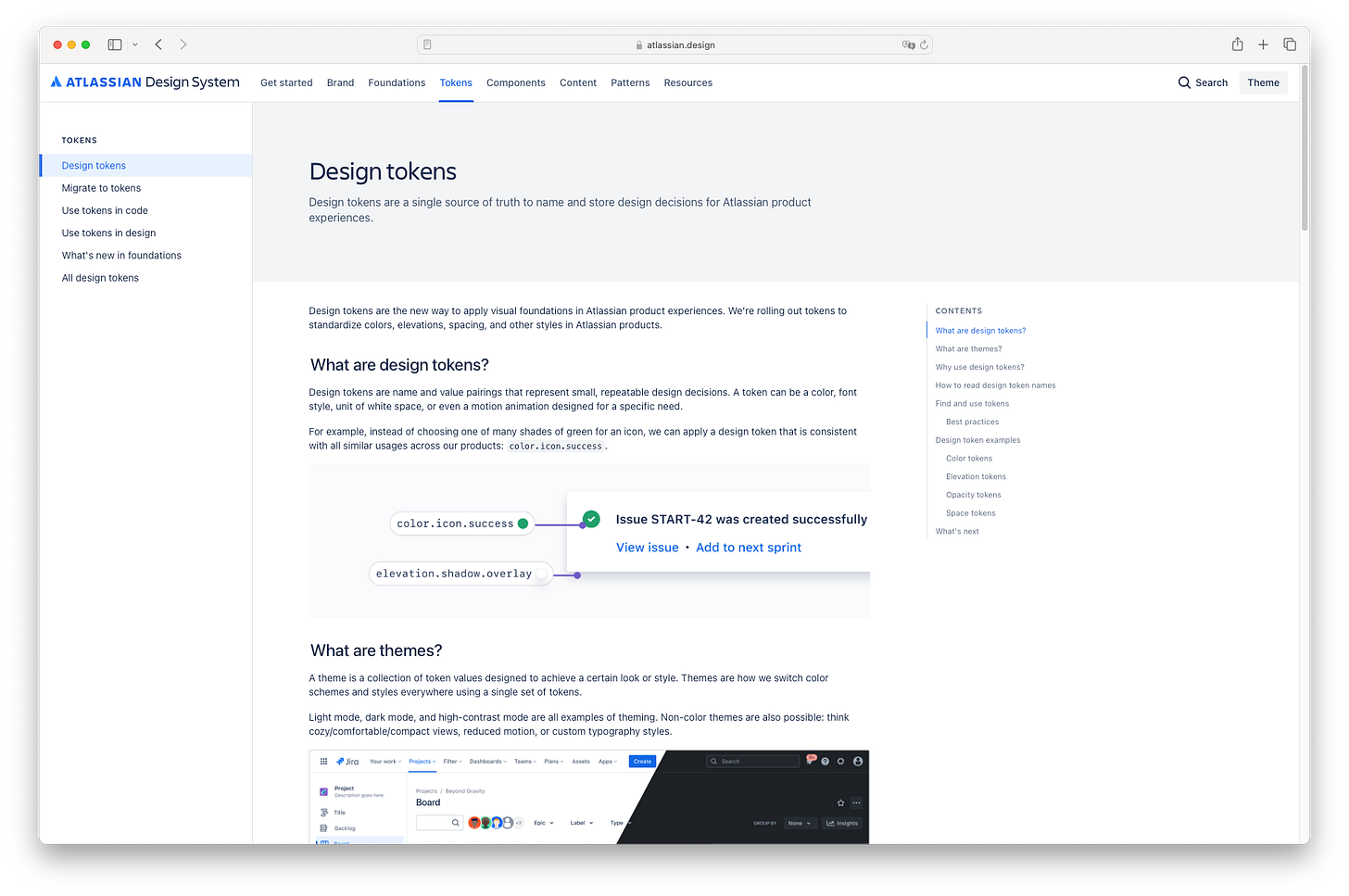This screenshot has height=896, width=1349.
Task: Open the Patterns nav item
Action: click(x=630, y=82)
